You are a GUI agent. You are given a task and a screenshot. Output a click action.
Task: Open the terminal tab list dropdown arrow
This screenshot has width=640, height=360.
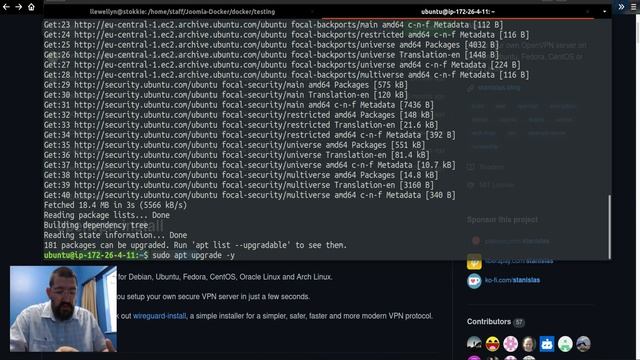604,12
